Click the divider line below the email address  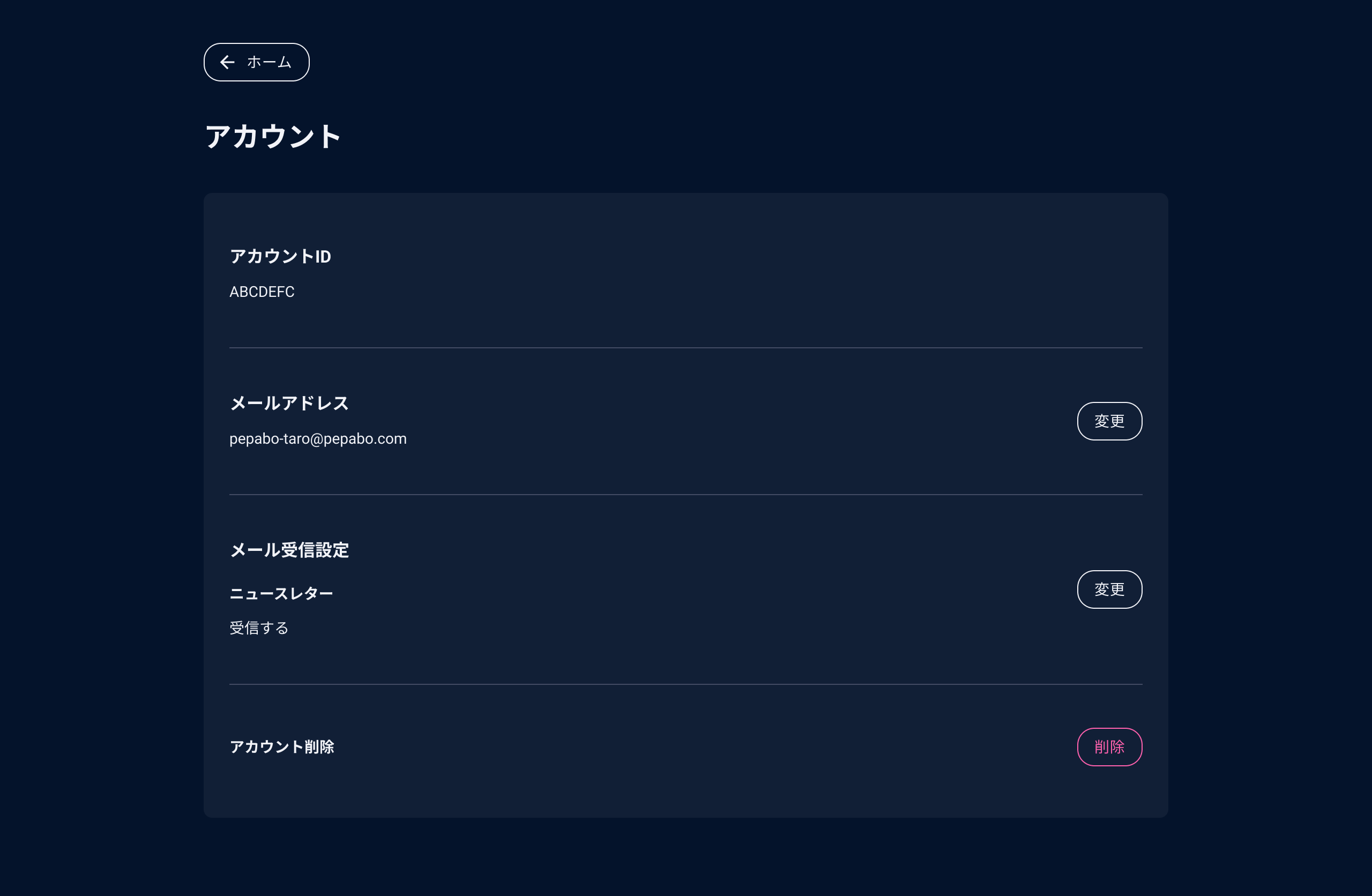click(x=686, y=495)
